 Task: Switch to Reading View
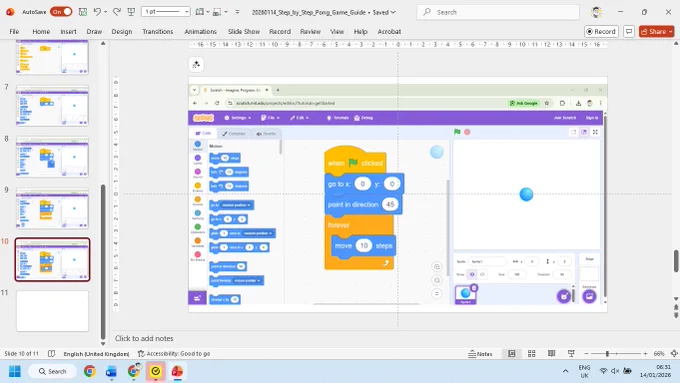click(551, 354)
